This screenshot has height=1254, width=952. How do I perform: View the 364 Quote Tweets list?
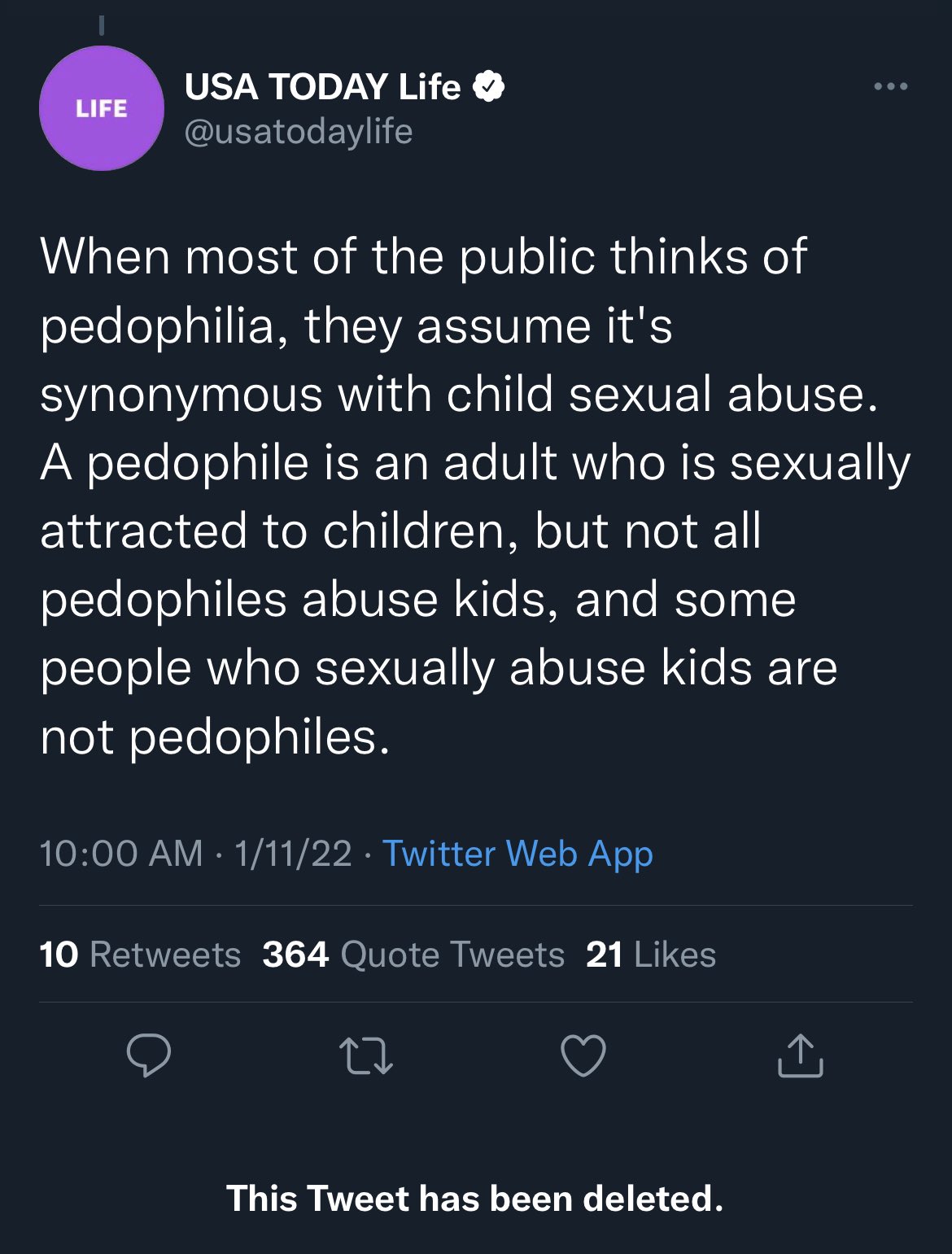point(413,954)
